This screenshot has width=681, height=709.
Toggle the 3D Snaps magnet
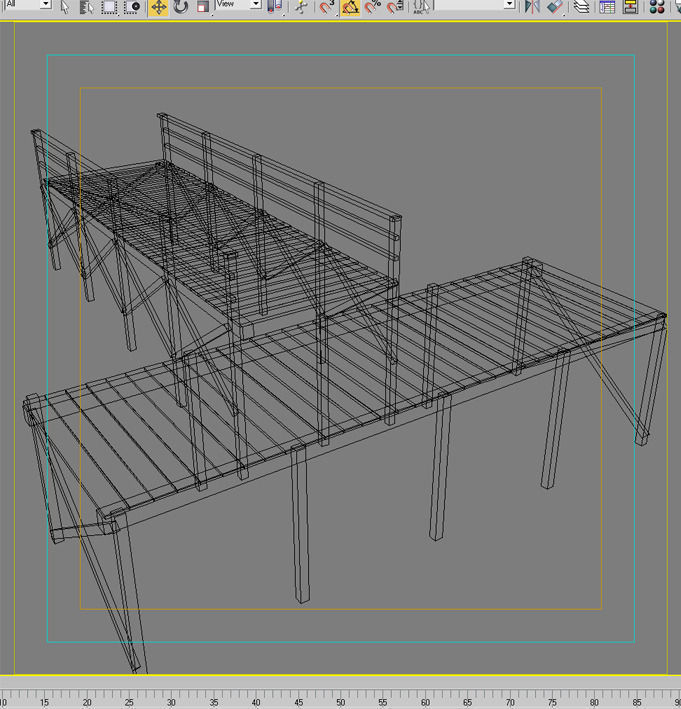[327, 7]
